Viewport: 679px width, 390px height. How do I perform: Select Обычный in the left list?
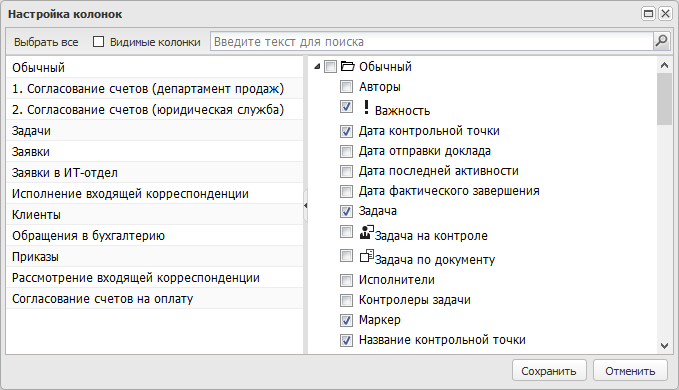(x=155, y=68)
